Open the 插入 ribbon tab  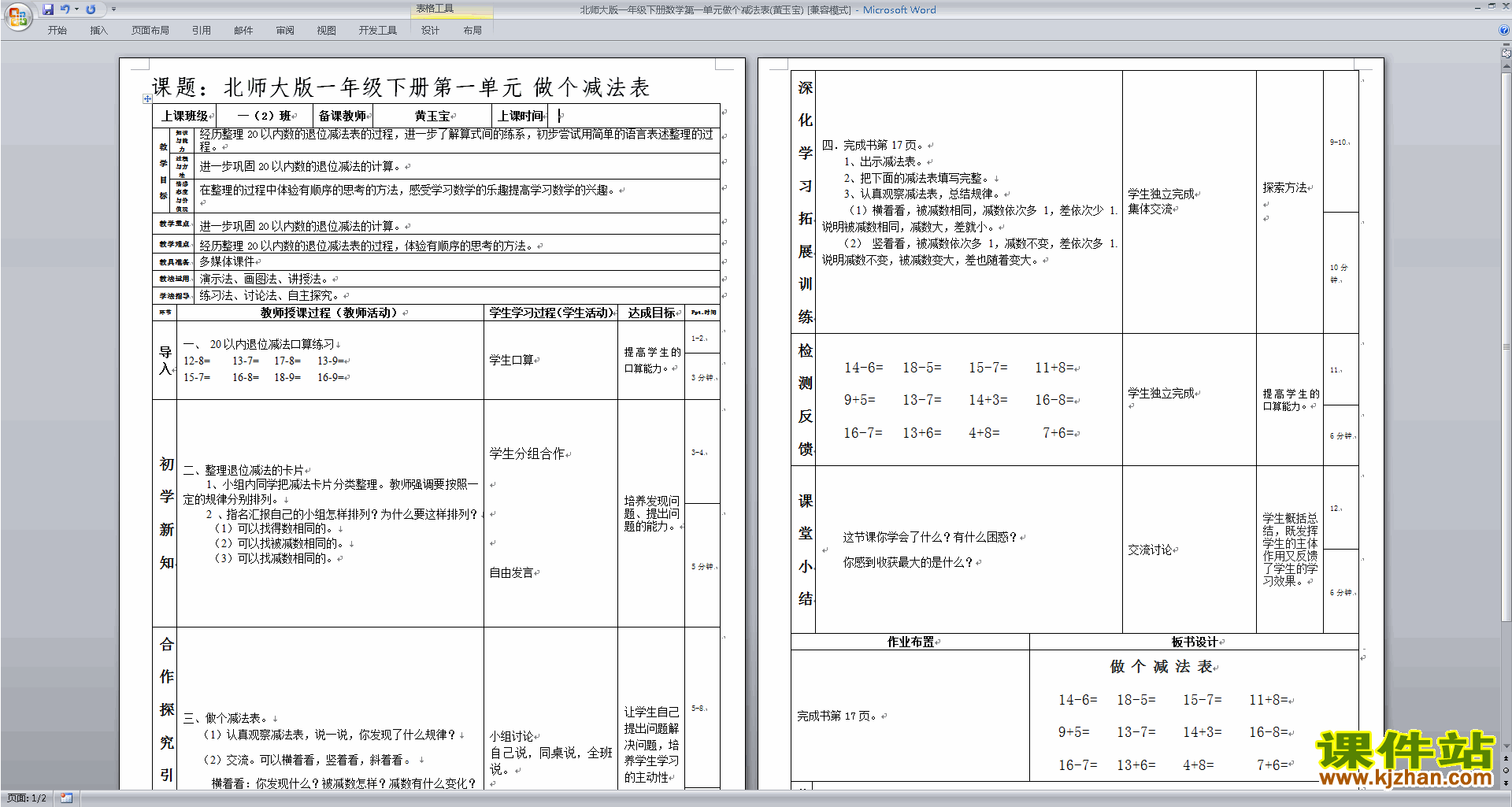click(x=98, y=30)
